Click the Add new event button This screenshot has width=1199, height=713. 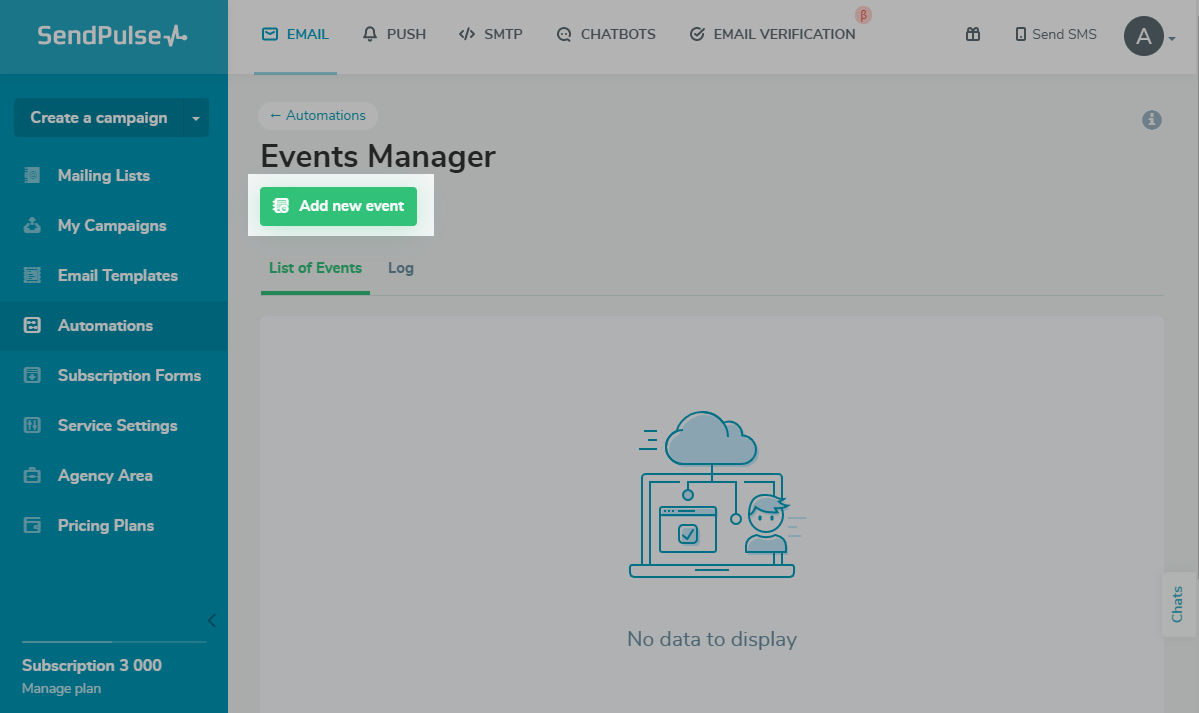tap(337, 206)
